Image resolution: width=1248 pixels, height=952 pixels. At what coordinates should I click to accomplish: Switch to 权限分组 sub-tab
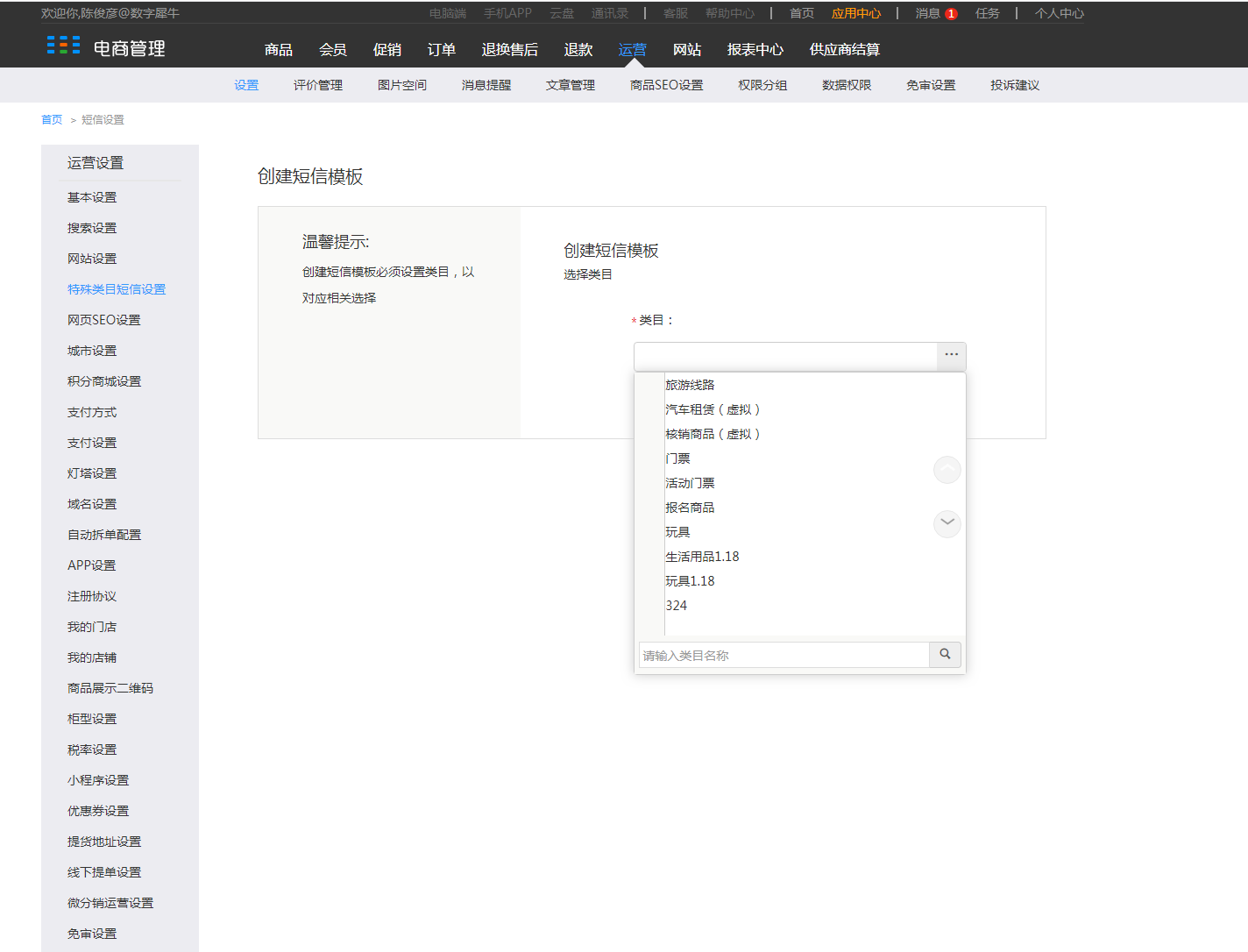(x=762, y=85)
